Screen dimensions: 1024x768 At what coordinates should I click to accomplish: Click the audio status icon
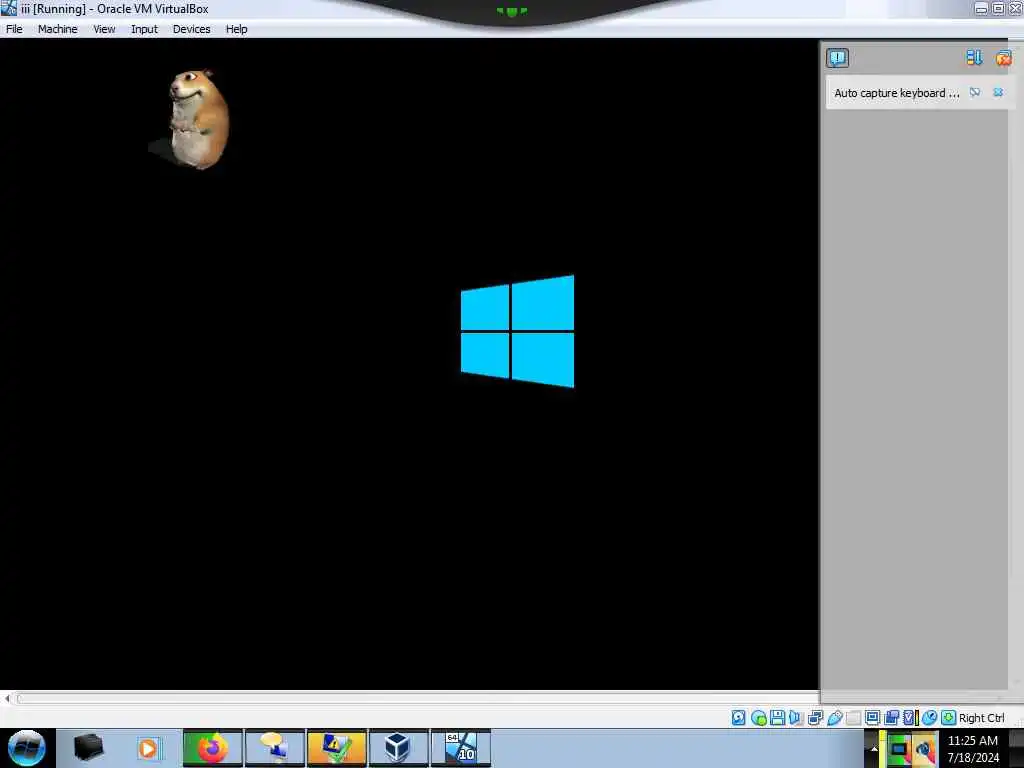pos(795,718)
